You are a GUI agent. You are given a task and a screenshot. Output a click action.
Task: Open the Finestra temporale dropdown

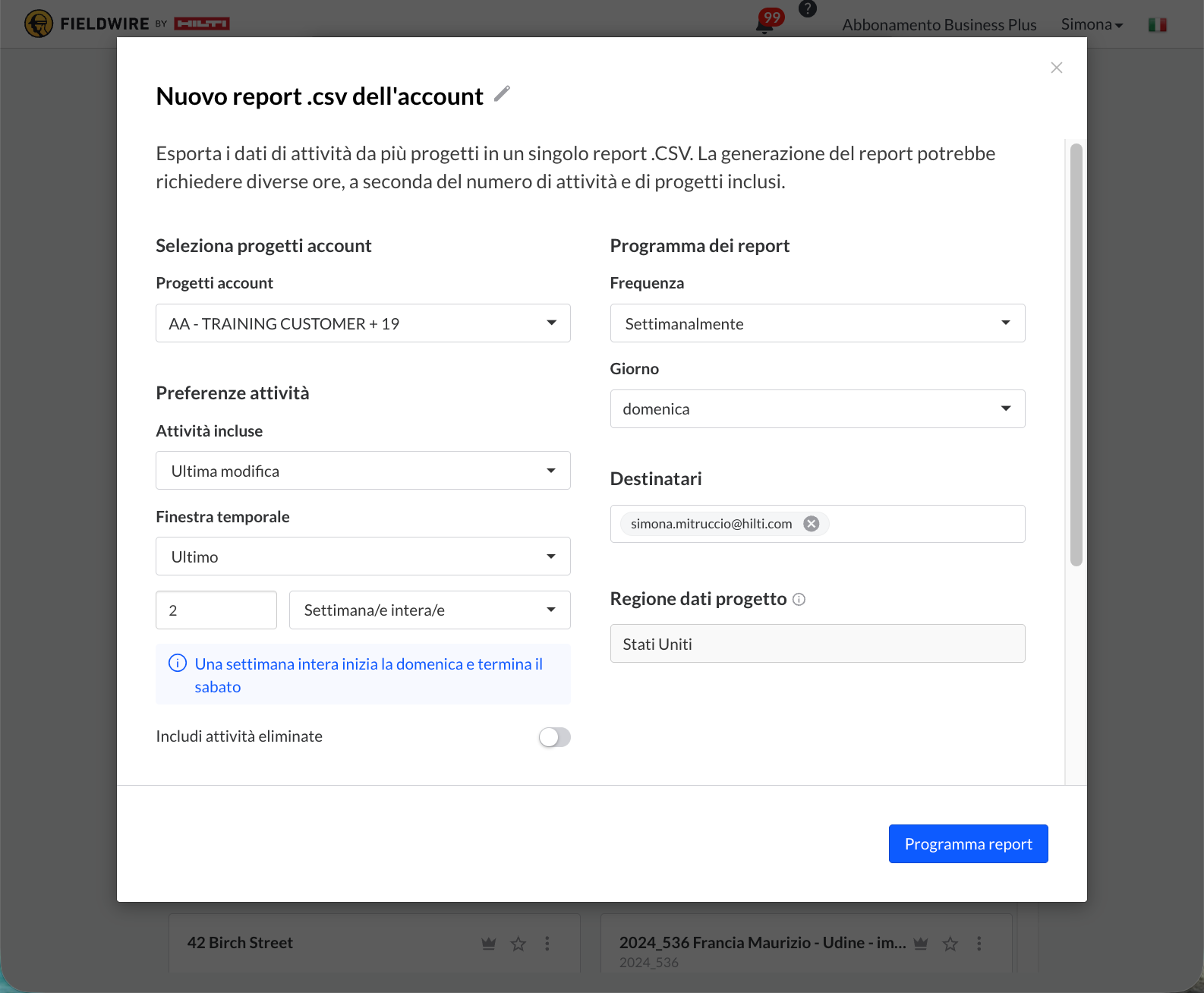[363, 556]
